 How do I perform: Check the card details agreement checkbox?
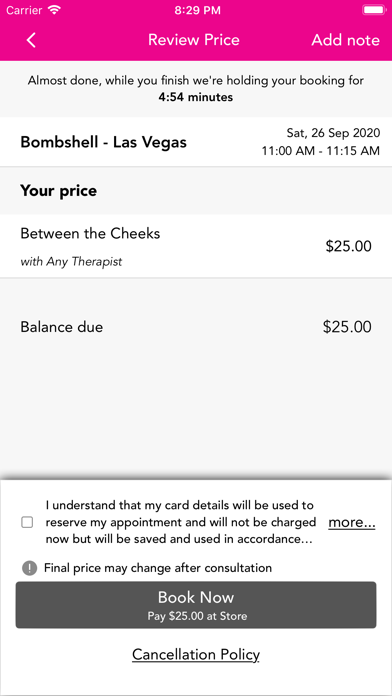tap(28, 522)
